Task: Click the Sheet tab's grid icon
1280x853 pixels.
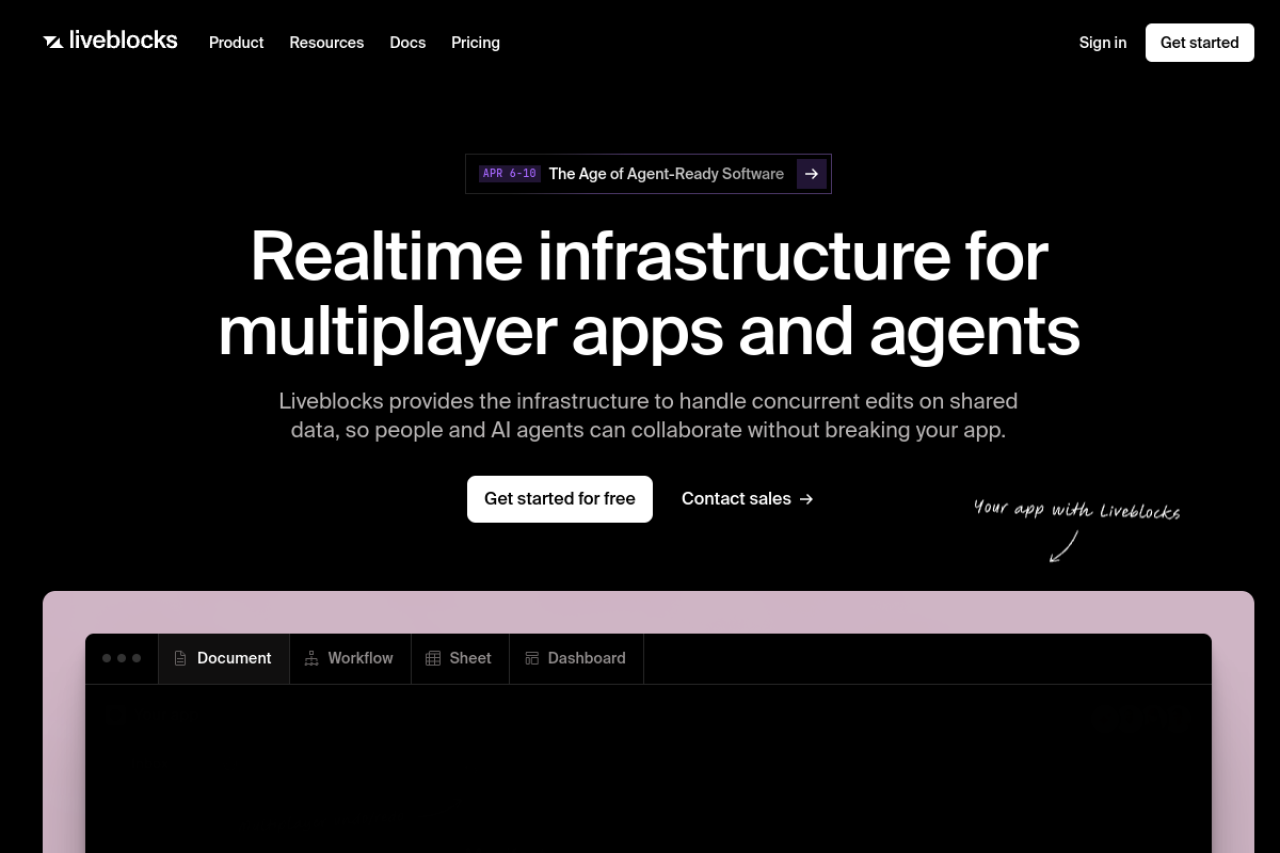Action: [x=433, y=658]
